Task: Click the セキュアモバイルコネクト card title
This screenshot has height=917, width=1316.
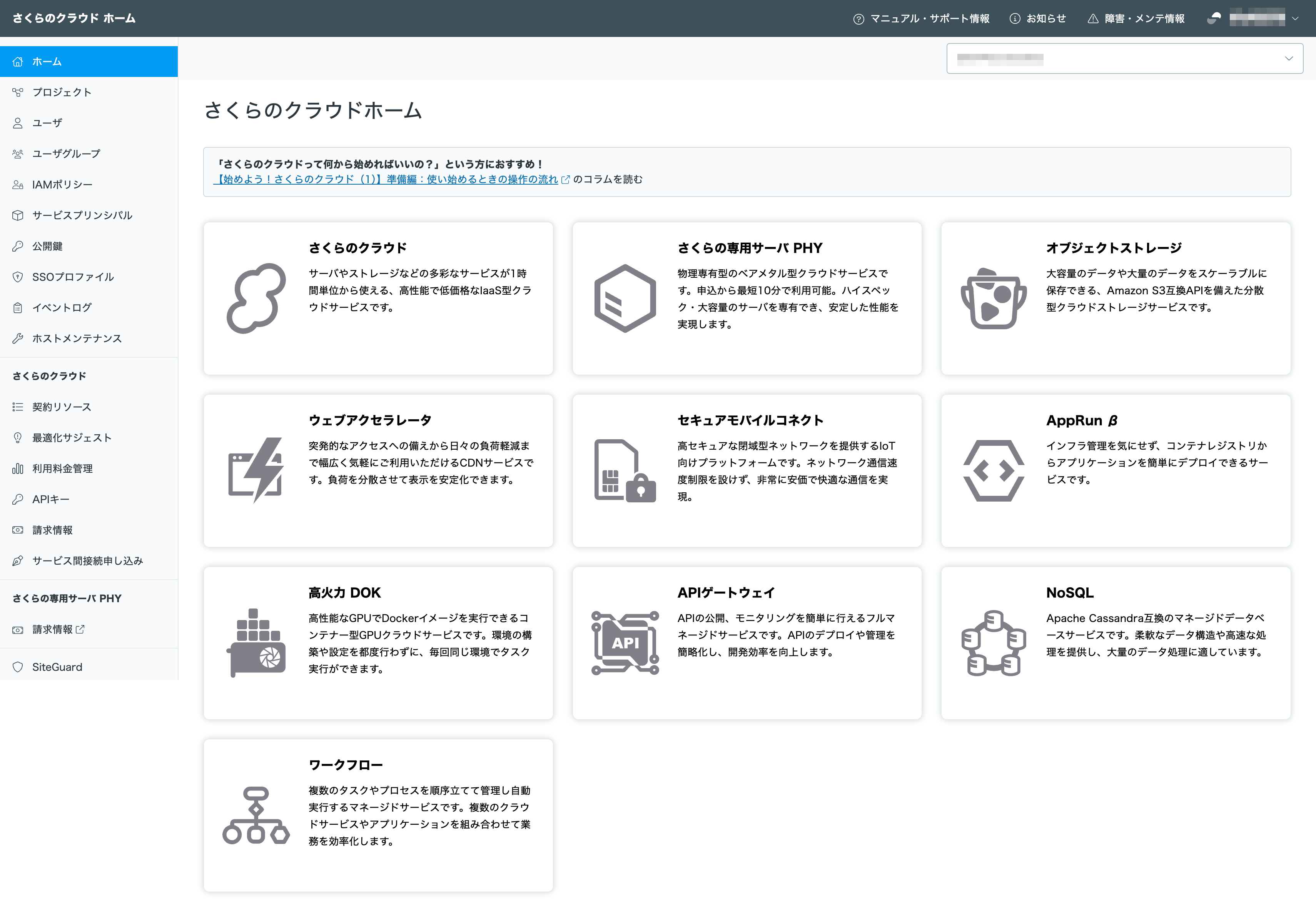Action: [750, 420]
